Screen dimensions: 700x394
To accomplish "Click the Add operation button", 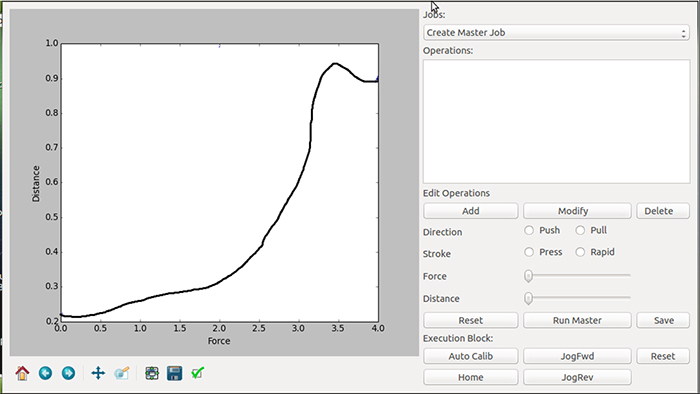I will (x=471, y=211).
